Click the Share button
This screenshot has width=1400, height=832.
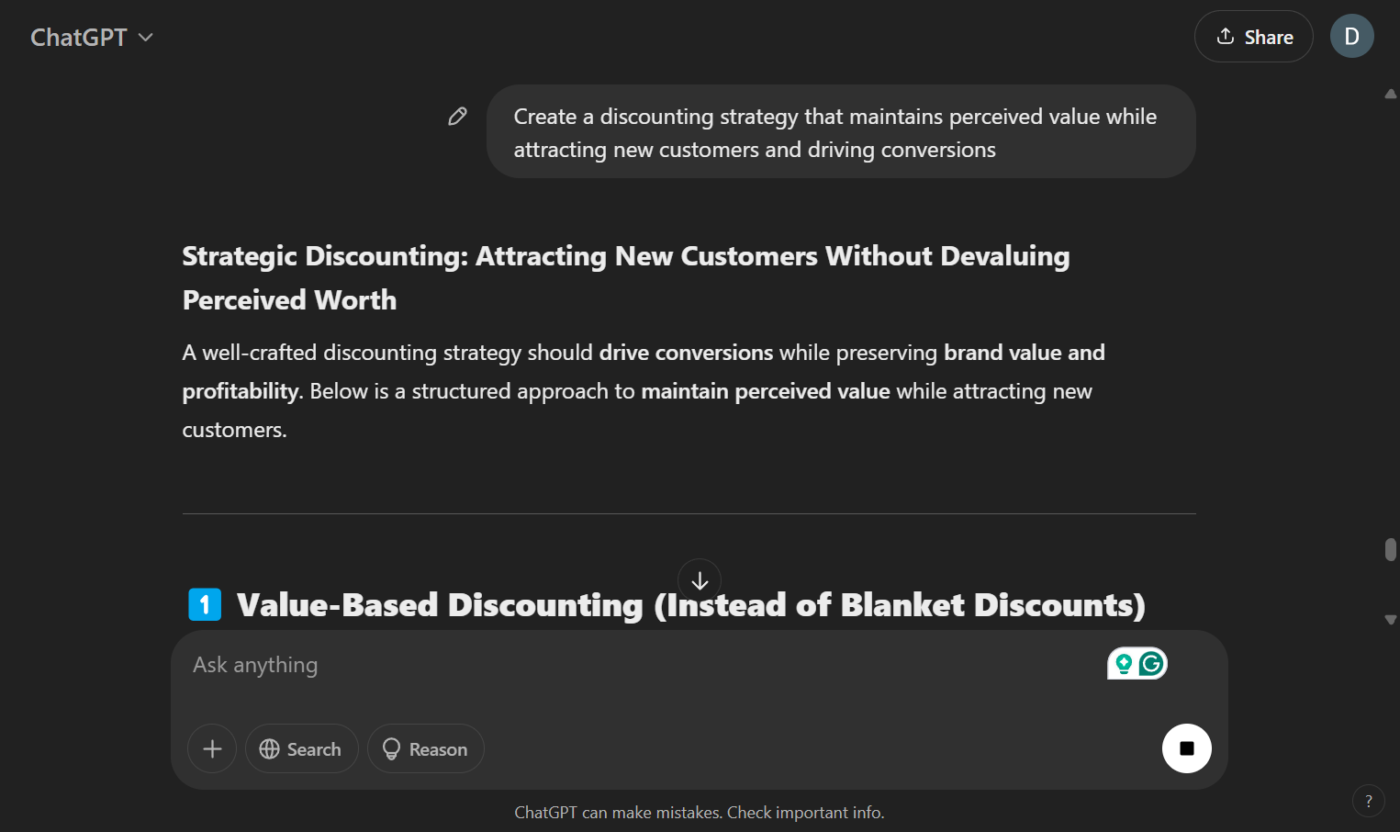(1253, 37)
